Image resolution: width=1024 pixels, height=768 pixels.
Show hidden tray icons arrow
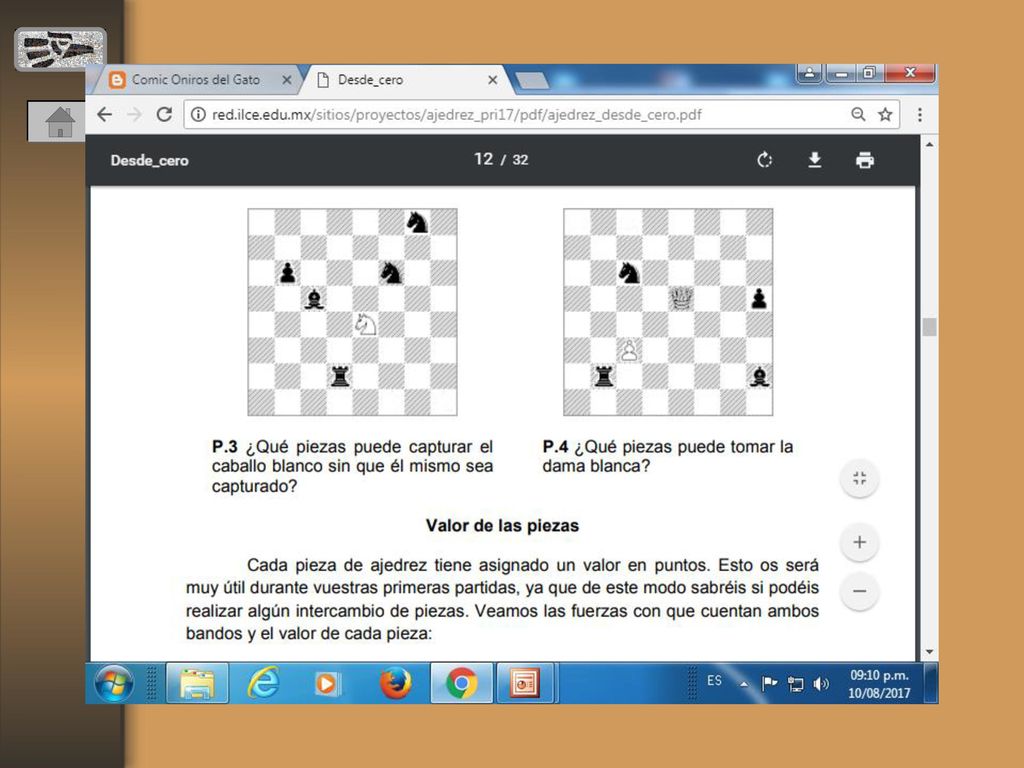click(x=743, y=684)
